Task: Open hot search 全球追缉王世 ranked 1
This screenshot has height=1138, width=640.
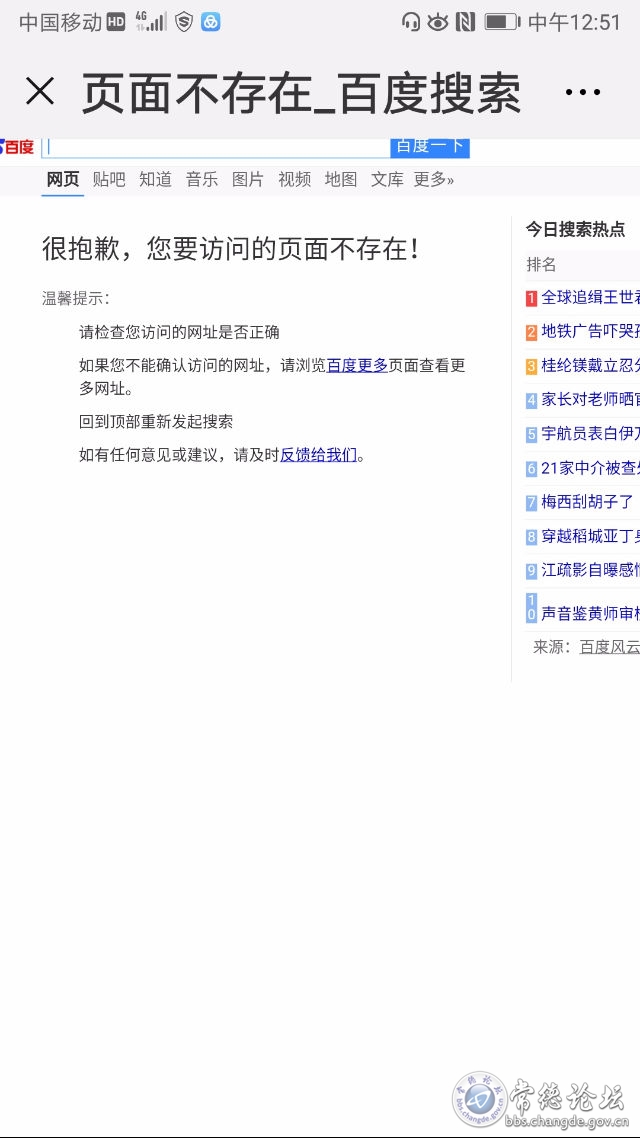Action: pos(591,297)
